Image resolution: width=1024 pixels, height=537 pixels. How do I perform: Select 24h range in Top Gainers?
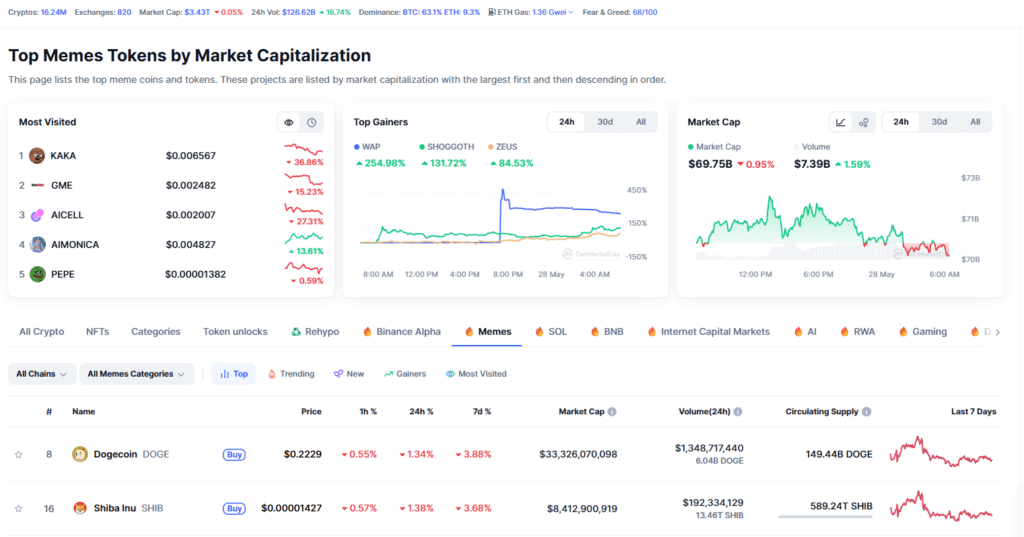pos(566,122)
